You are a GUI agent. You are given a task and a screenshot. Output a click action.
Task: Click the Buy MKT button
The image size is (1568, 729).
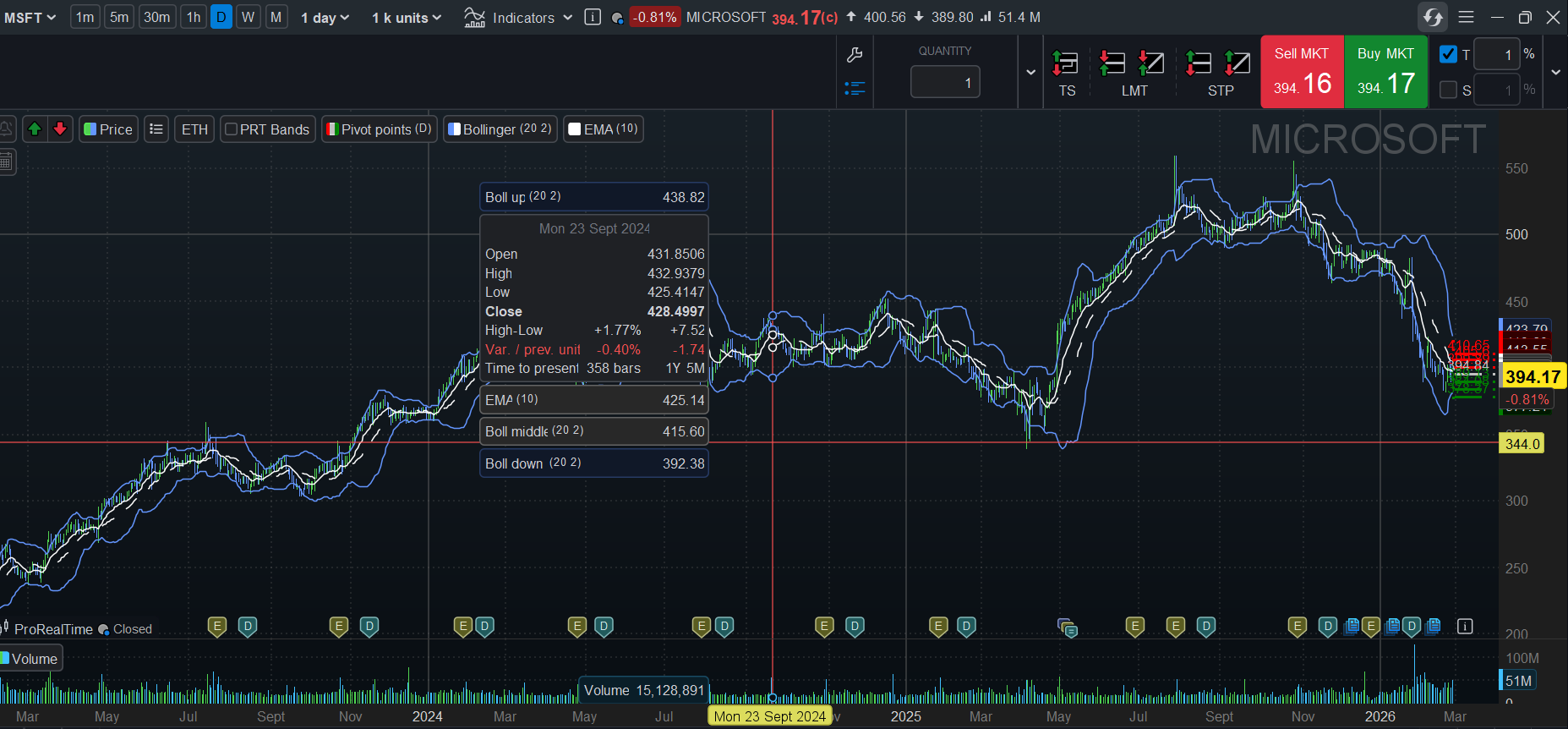pos(1385,72)
